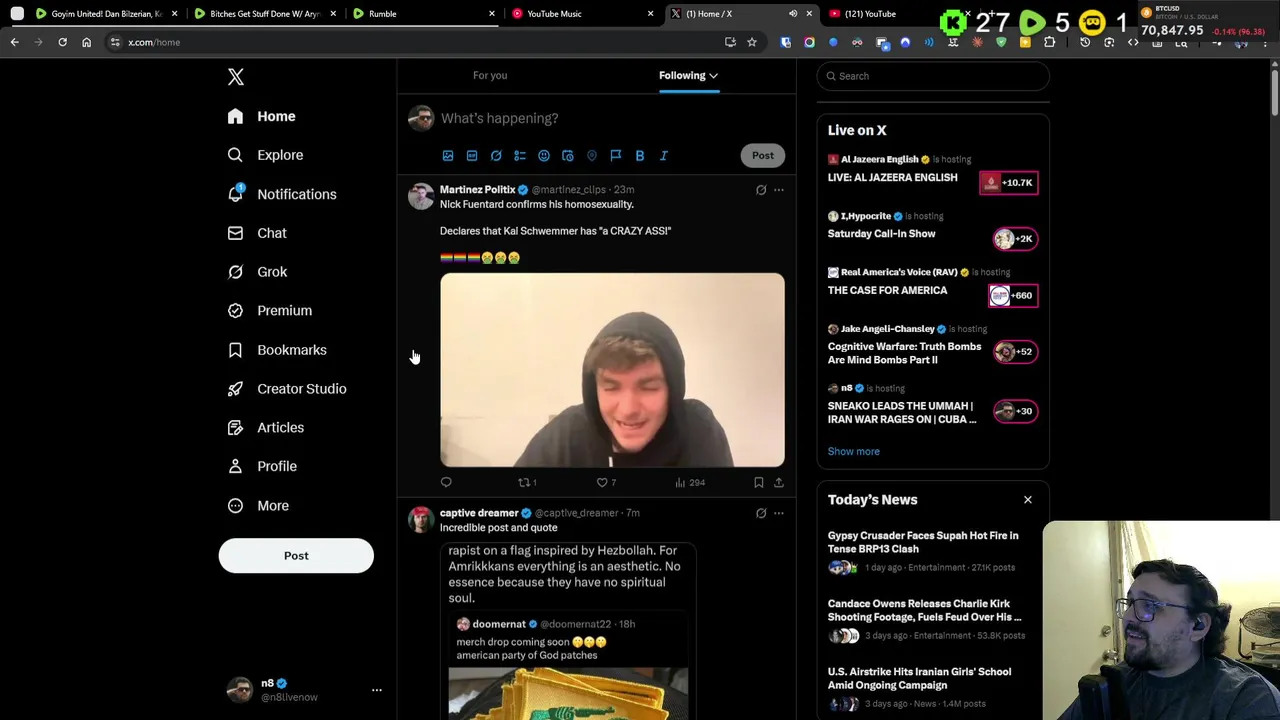
Task: Tag location icon in composer
Action: pyautogui.click(x=592, y=156)
